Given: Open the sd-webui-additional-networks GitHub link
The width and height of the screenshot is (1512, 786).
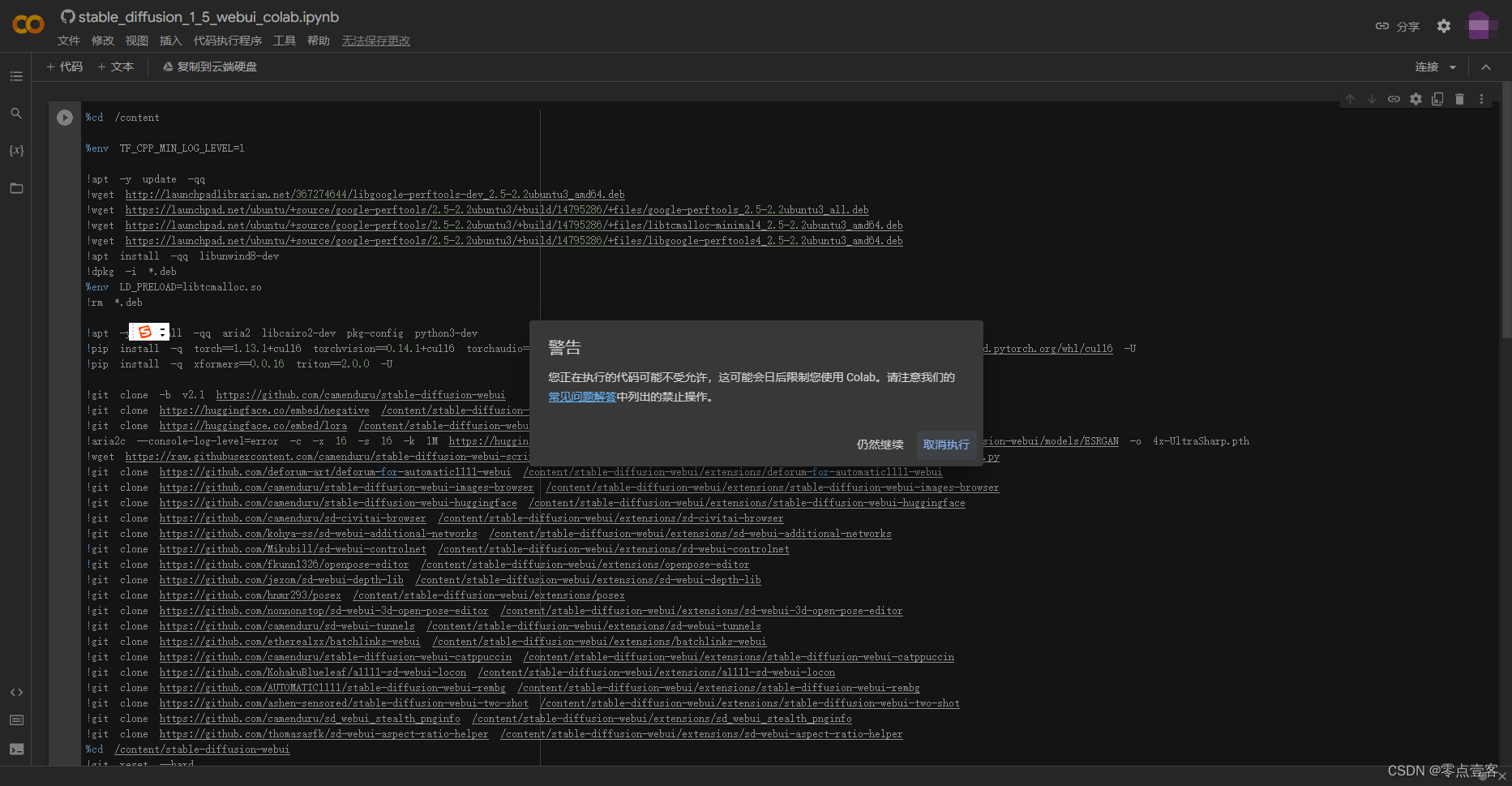Looking at the screenshot, I should [318, 534].
